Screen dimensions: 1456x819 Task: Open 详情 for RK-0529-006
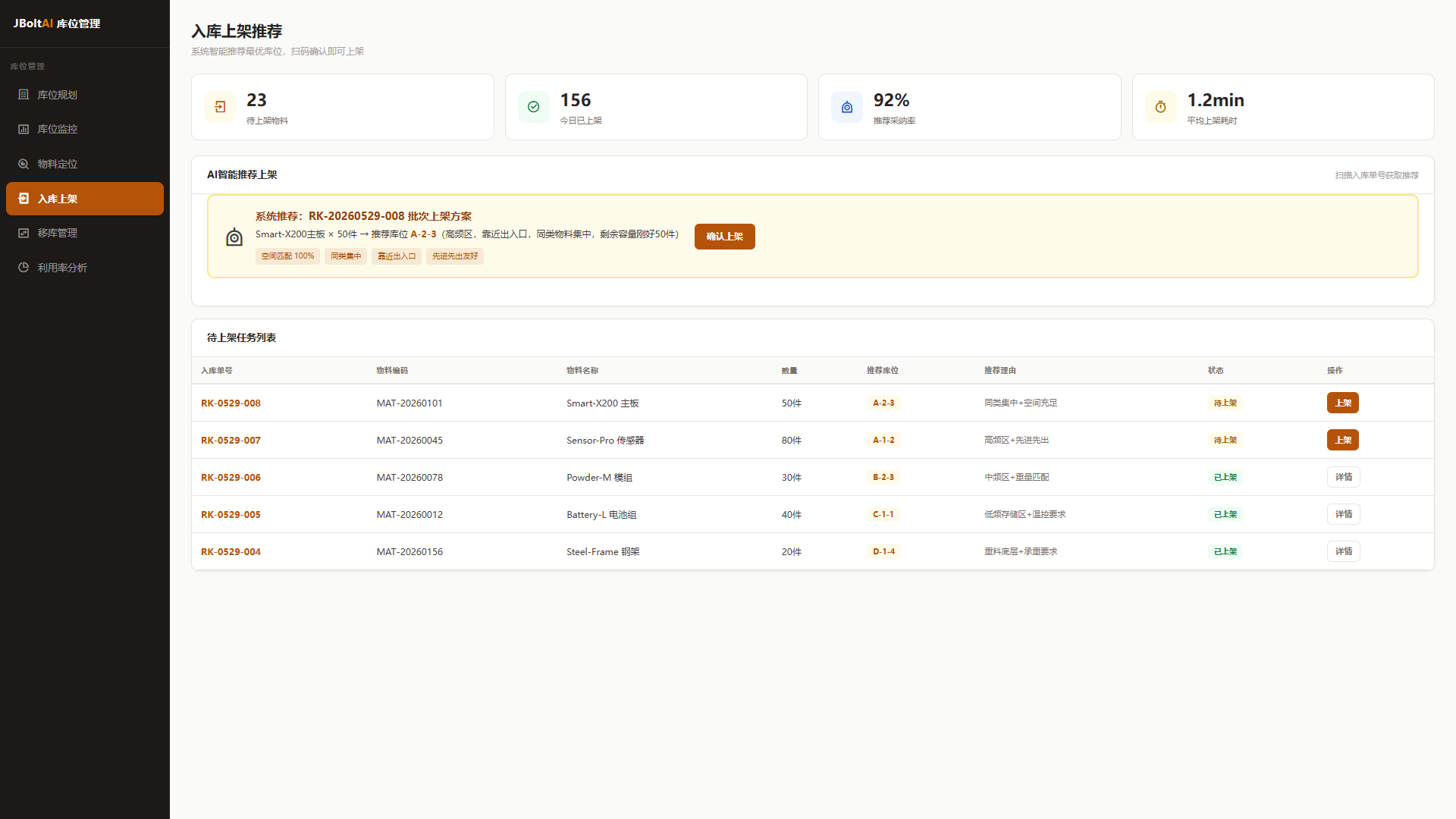click(1344, 477)
